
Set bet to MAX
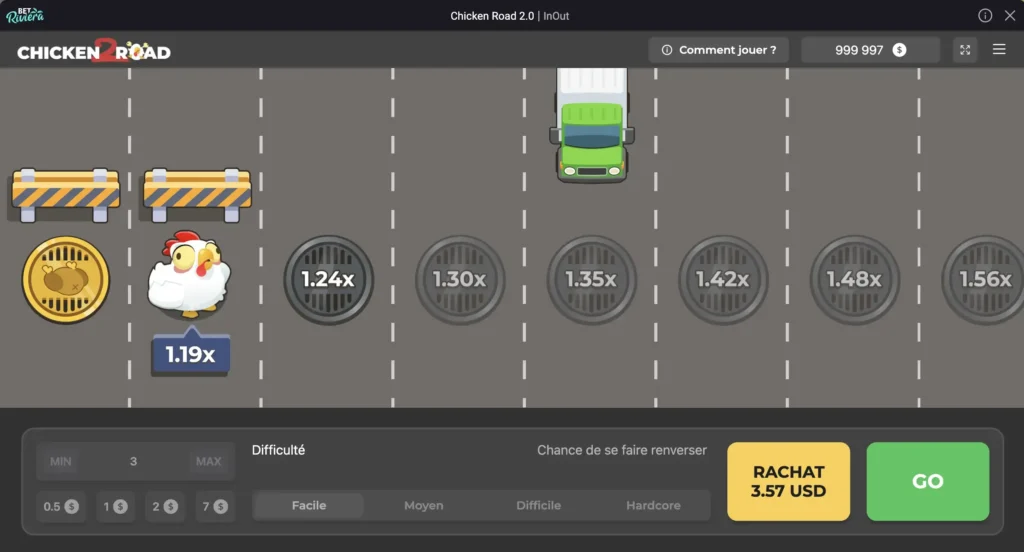click(x=209, y=462)
